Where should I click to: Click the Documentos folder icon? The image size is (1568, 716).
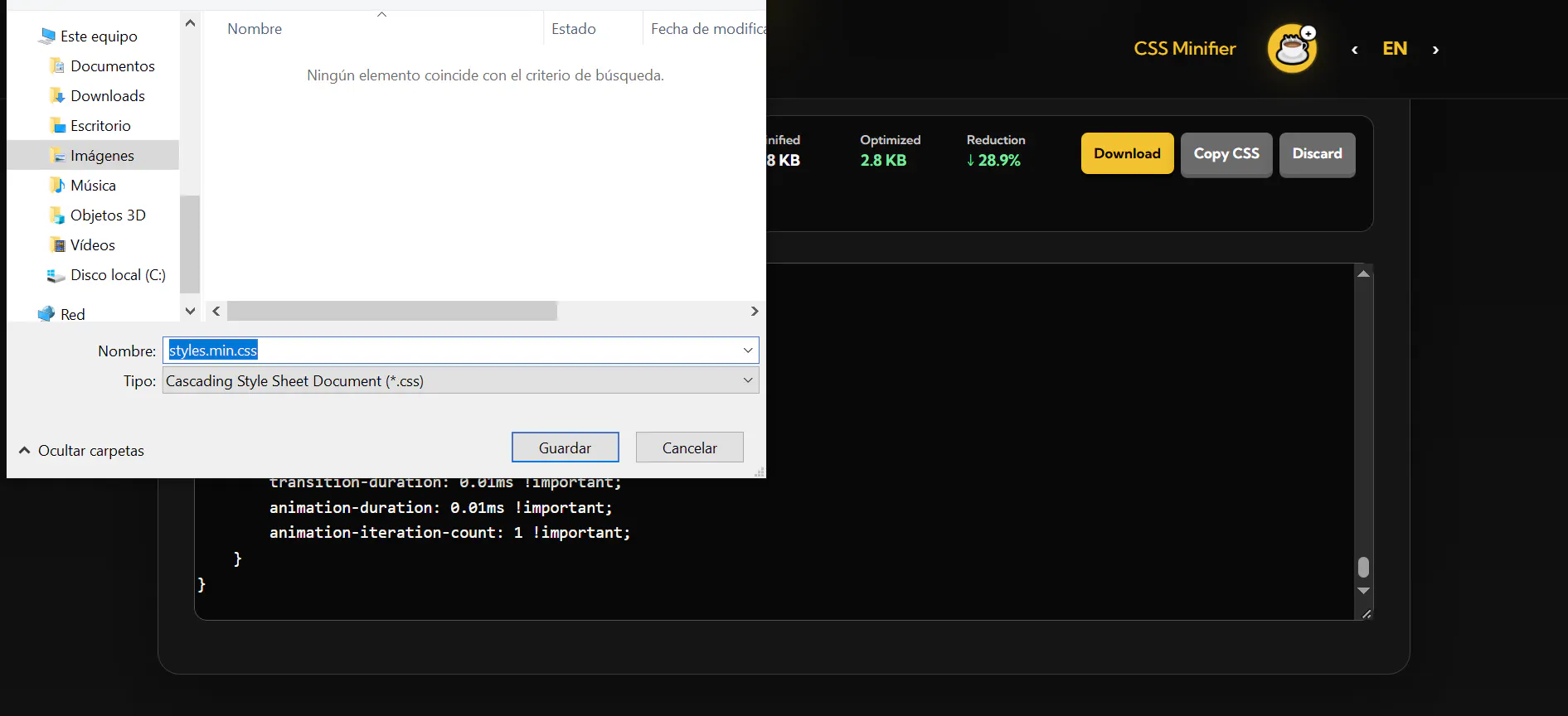coord(57,65)
